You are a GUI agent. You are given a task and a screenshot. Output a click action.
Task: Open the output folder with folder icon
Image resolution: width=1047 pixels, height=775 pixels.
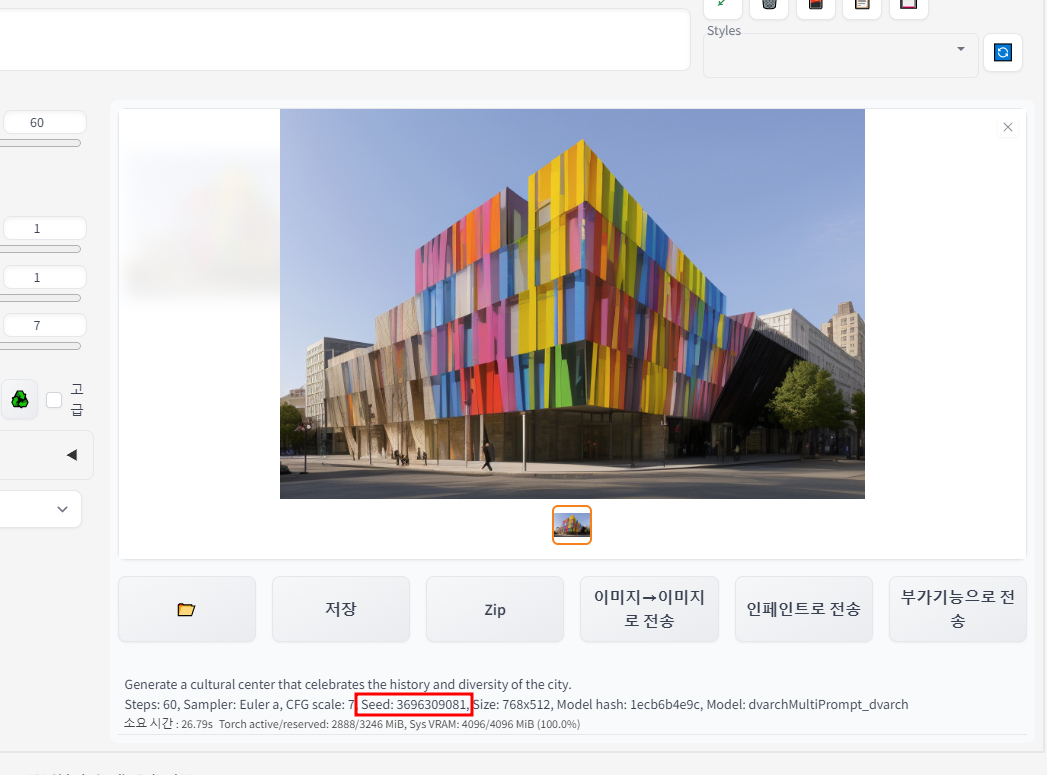point(186,609)
